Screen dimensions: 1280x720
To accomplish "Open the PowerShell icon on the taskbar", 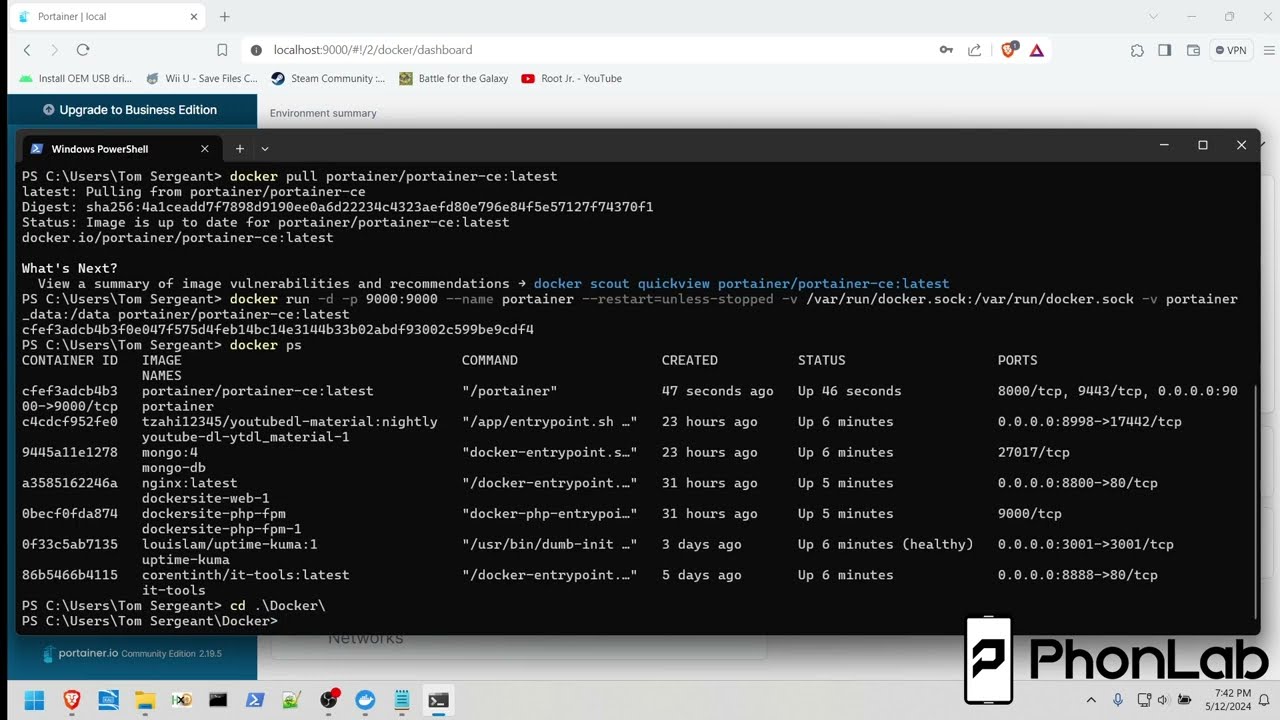I will tap(255, 700).
